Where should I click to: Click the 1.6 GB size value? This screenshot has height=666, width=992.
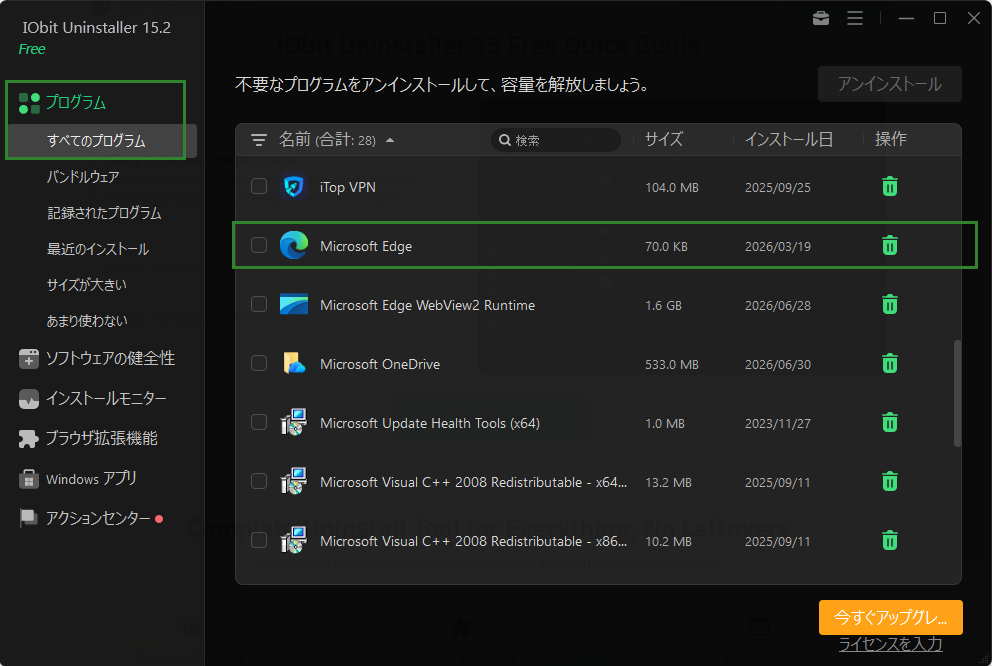point(663,305)
